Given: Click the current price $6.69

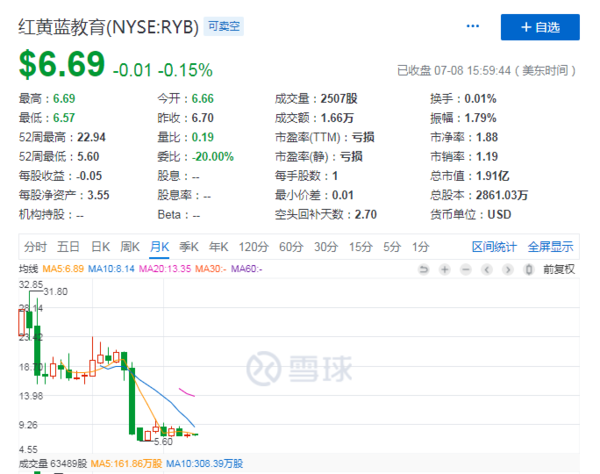Looking at the screenshot, I should [x=62, y=64].
